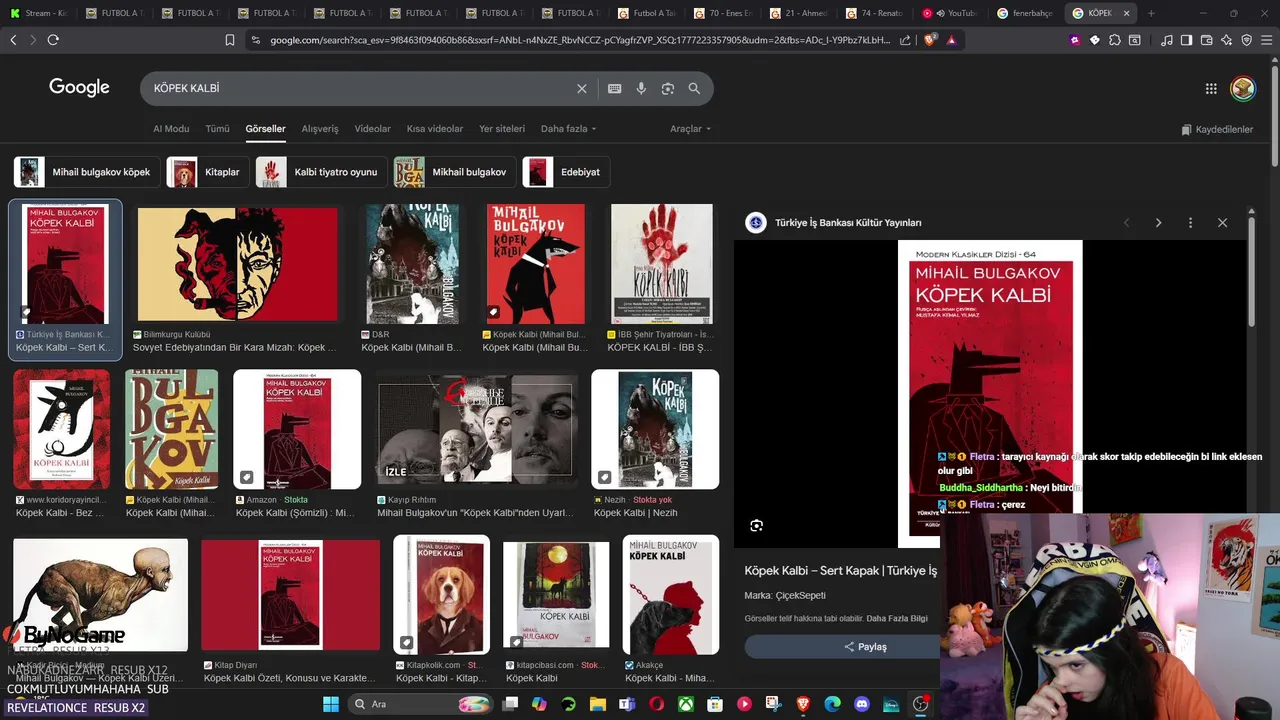Reload the page
Screen dimensions: 1280x720
(53, 40)
